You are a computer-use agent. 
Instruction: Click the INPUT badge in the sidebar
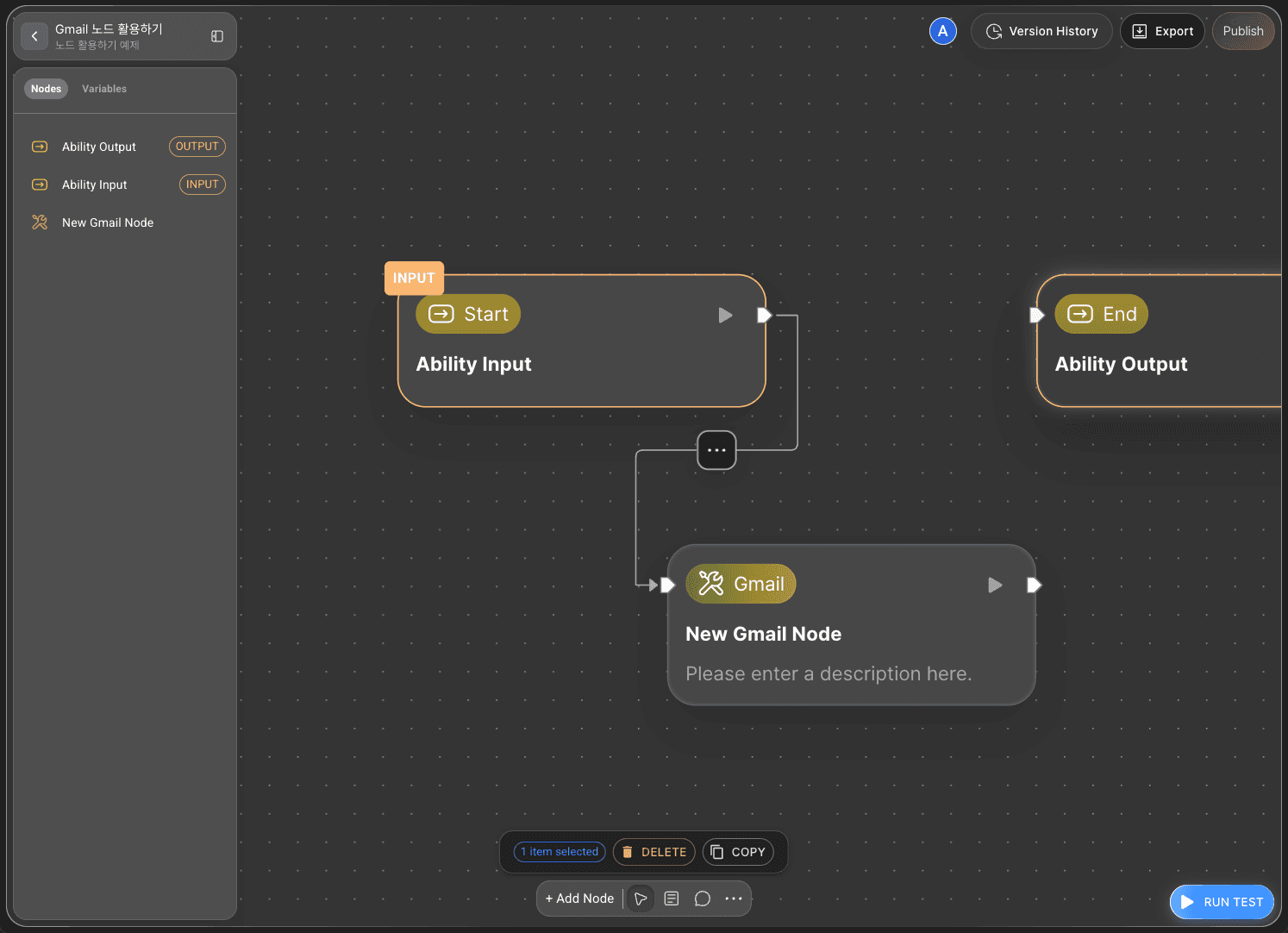203,185
